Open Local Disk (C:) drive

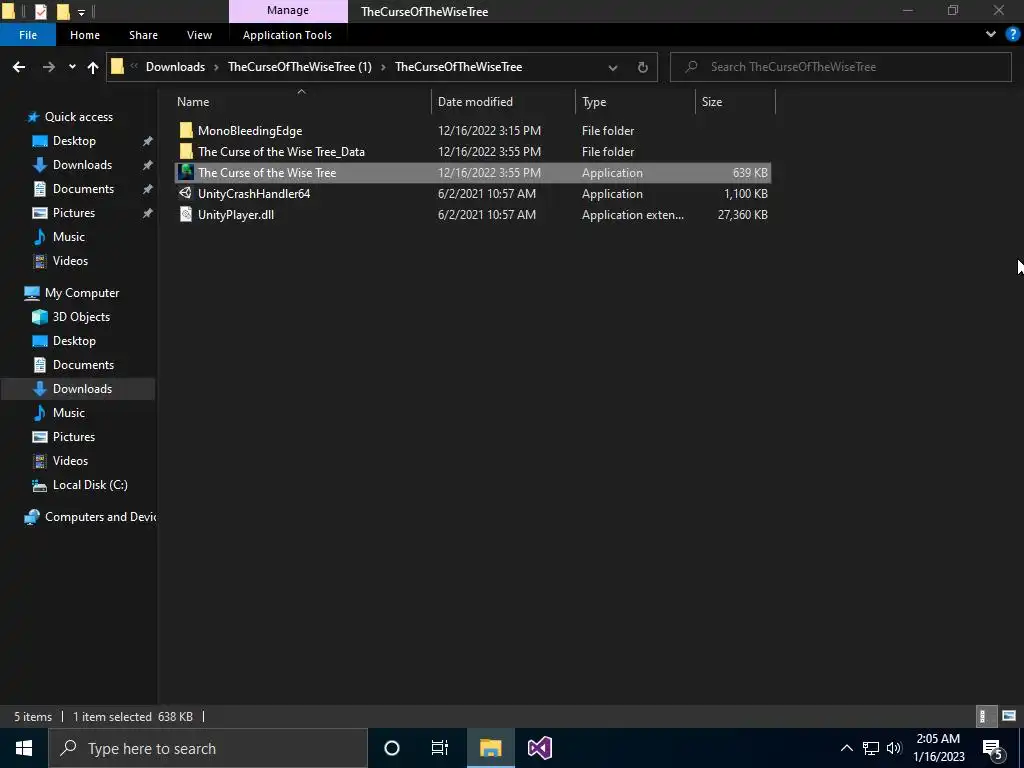(x=89, y=485)
